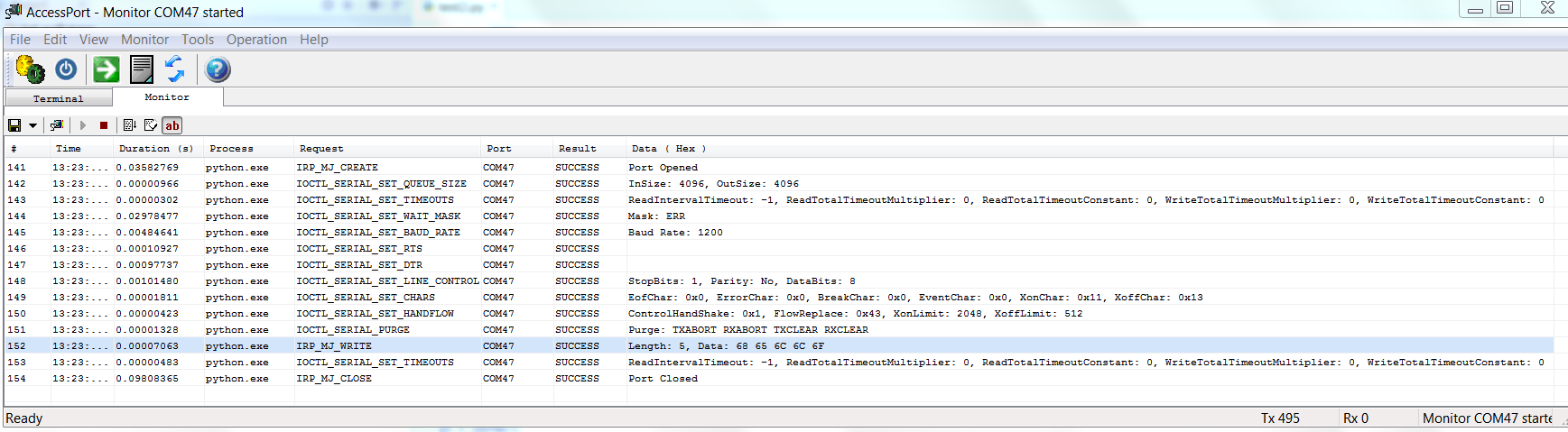The height and width of the screenshot is (432, 1568).
Task: Select row 153 IOCTL_SERIAL_SET_TIMEOUTS
Action: (779, 363)
